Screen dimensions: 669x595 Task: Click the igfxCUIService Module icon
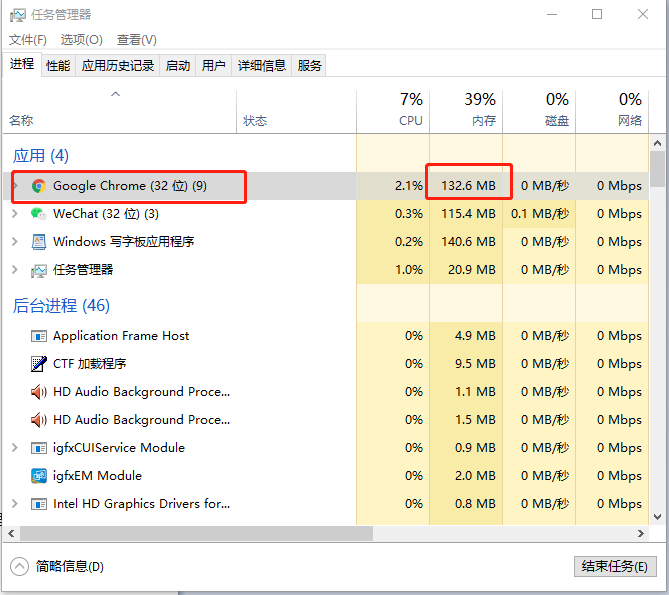click(x=39, y=448)
